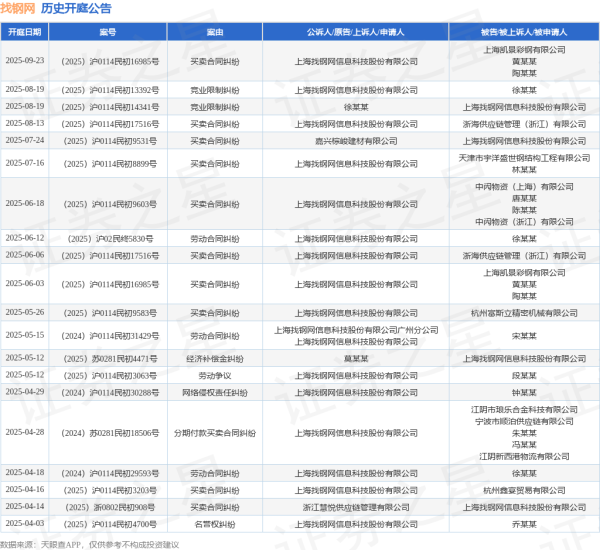Click the date cell 2025-07-16
600x550 pixels.
tap(25, 163)
